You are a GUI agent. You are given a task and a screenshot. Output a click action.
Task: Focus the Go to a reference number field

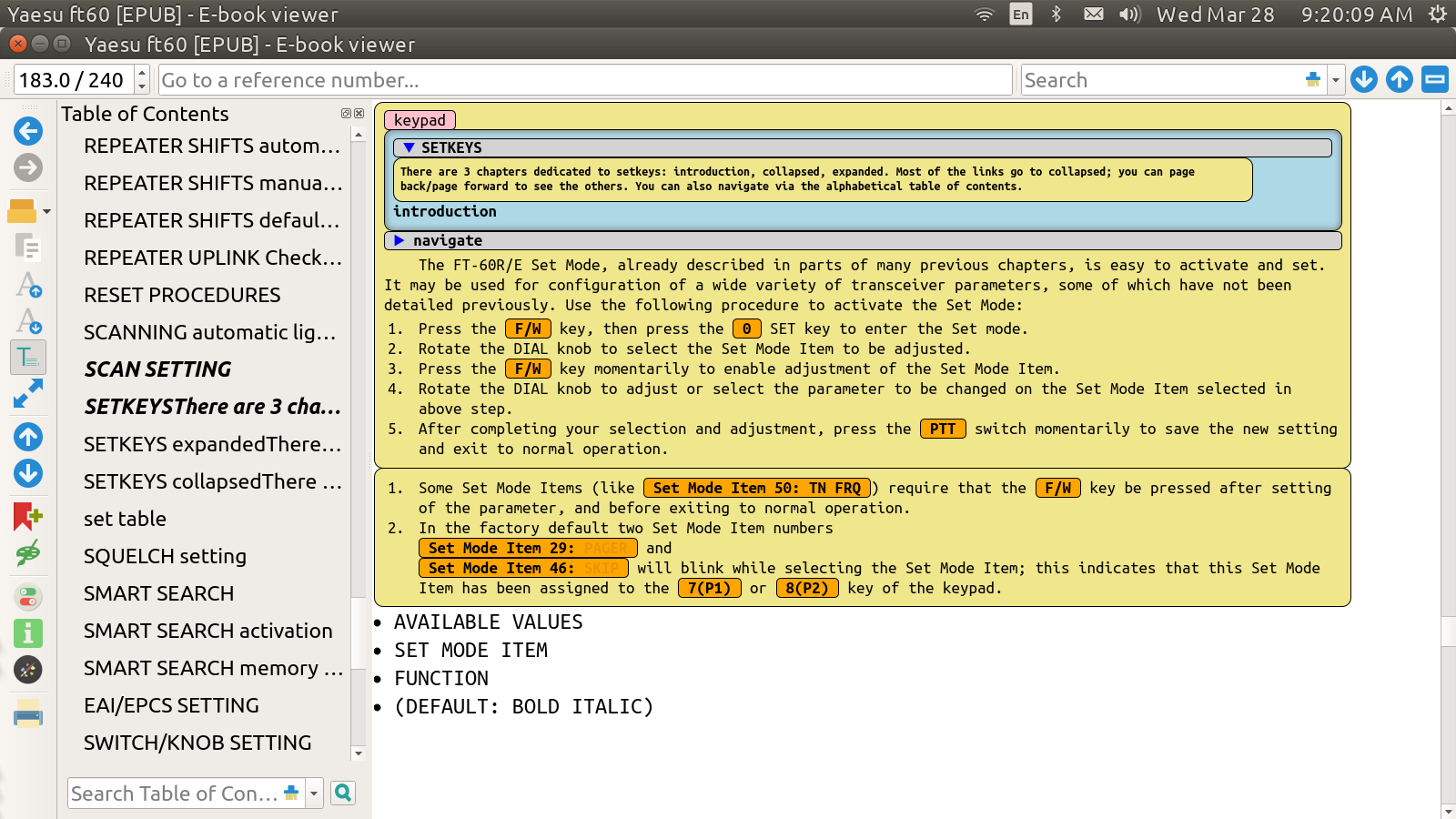pyautogui.click(x=585, y=80)
